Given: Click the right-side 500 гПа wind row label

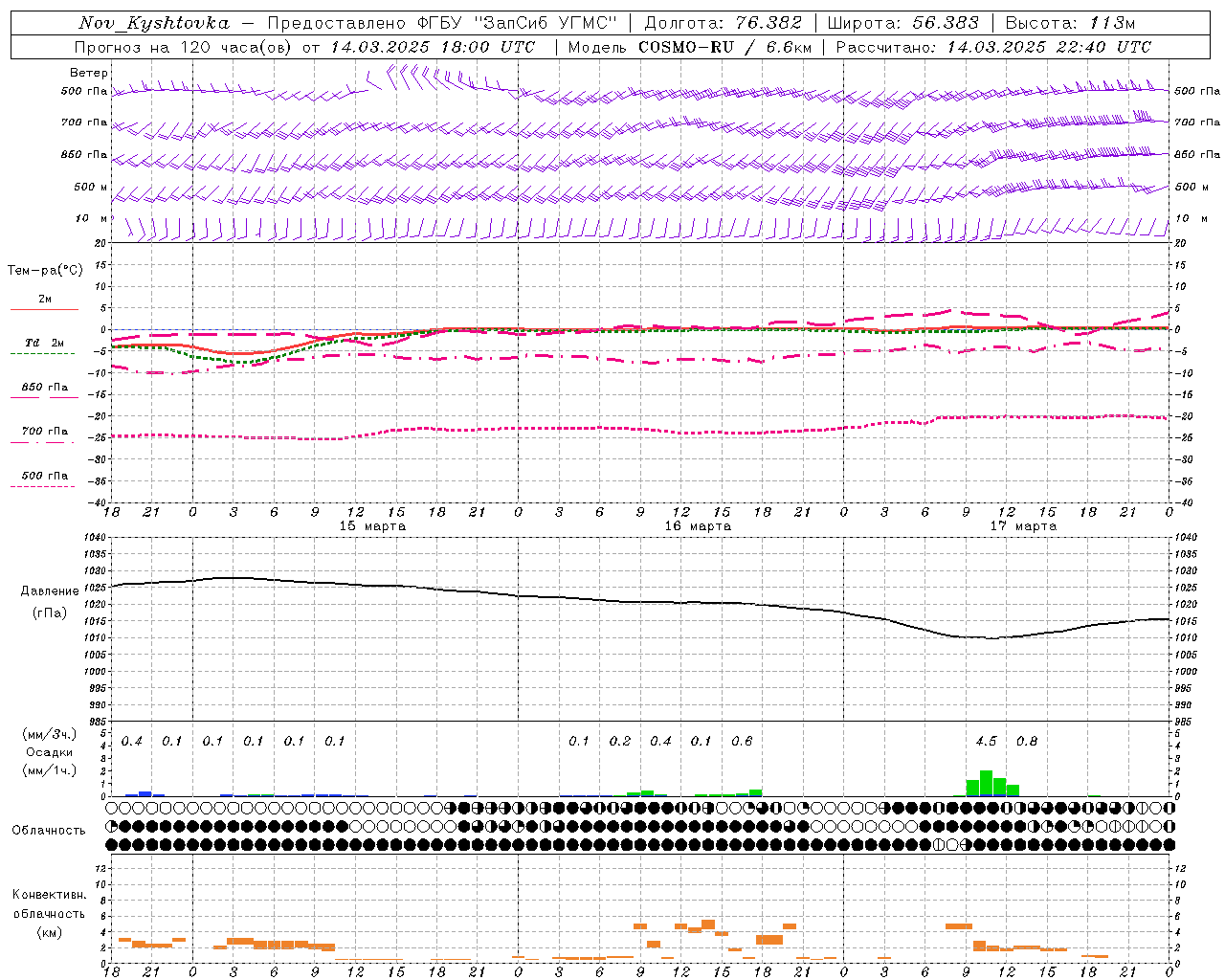Looking at the screenshot, I should pyautogui.click(x=1197, y=92).
